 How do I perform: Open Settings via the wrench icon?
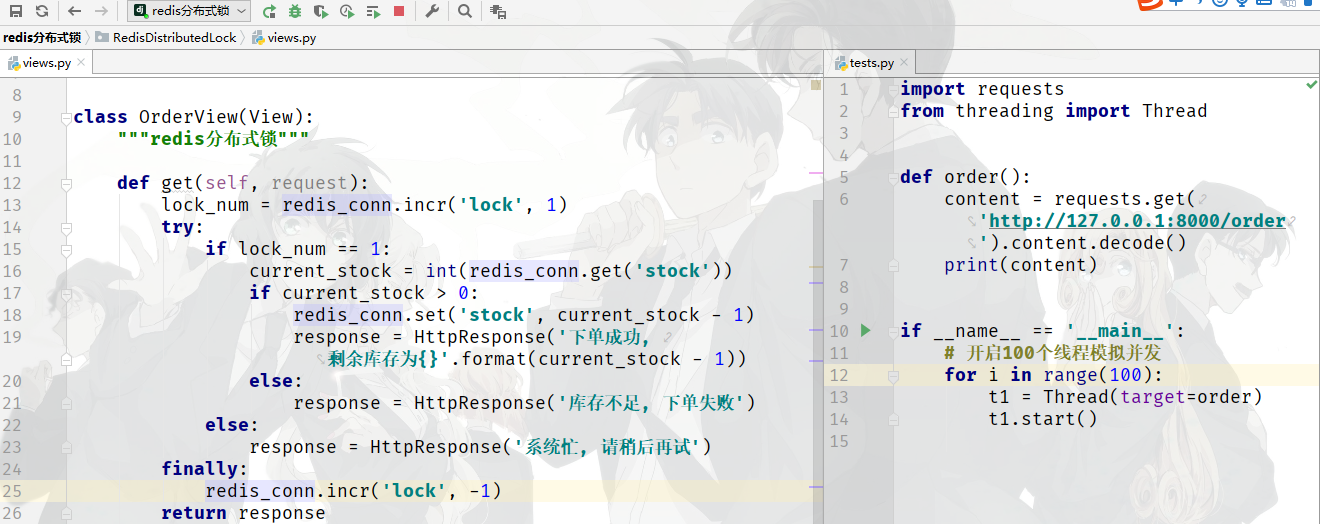click(432, 11)
